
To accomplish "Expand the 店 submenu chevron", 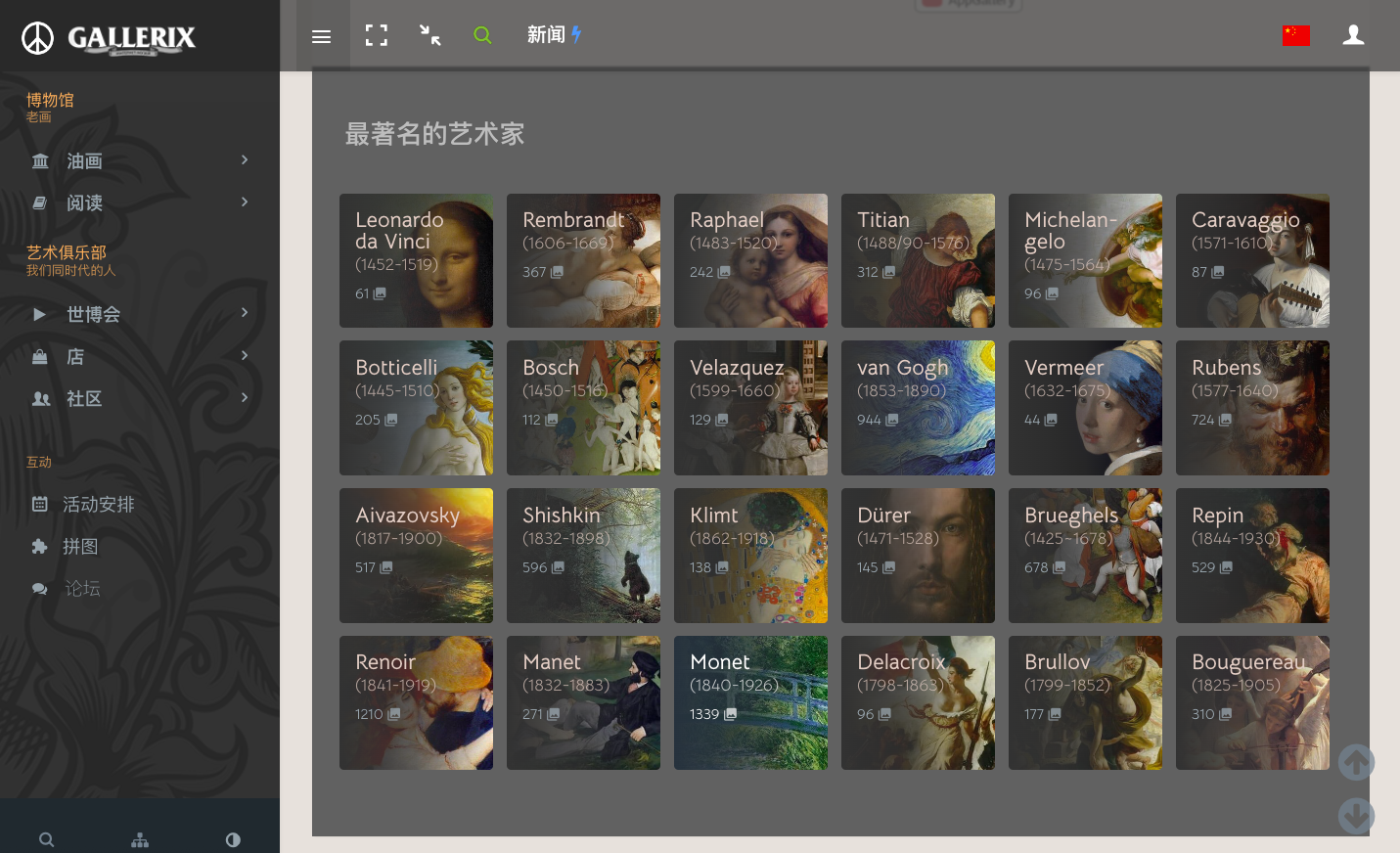I will coord(245,355).
